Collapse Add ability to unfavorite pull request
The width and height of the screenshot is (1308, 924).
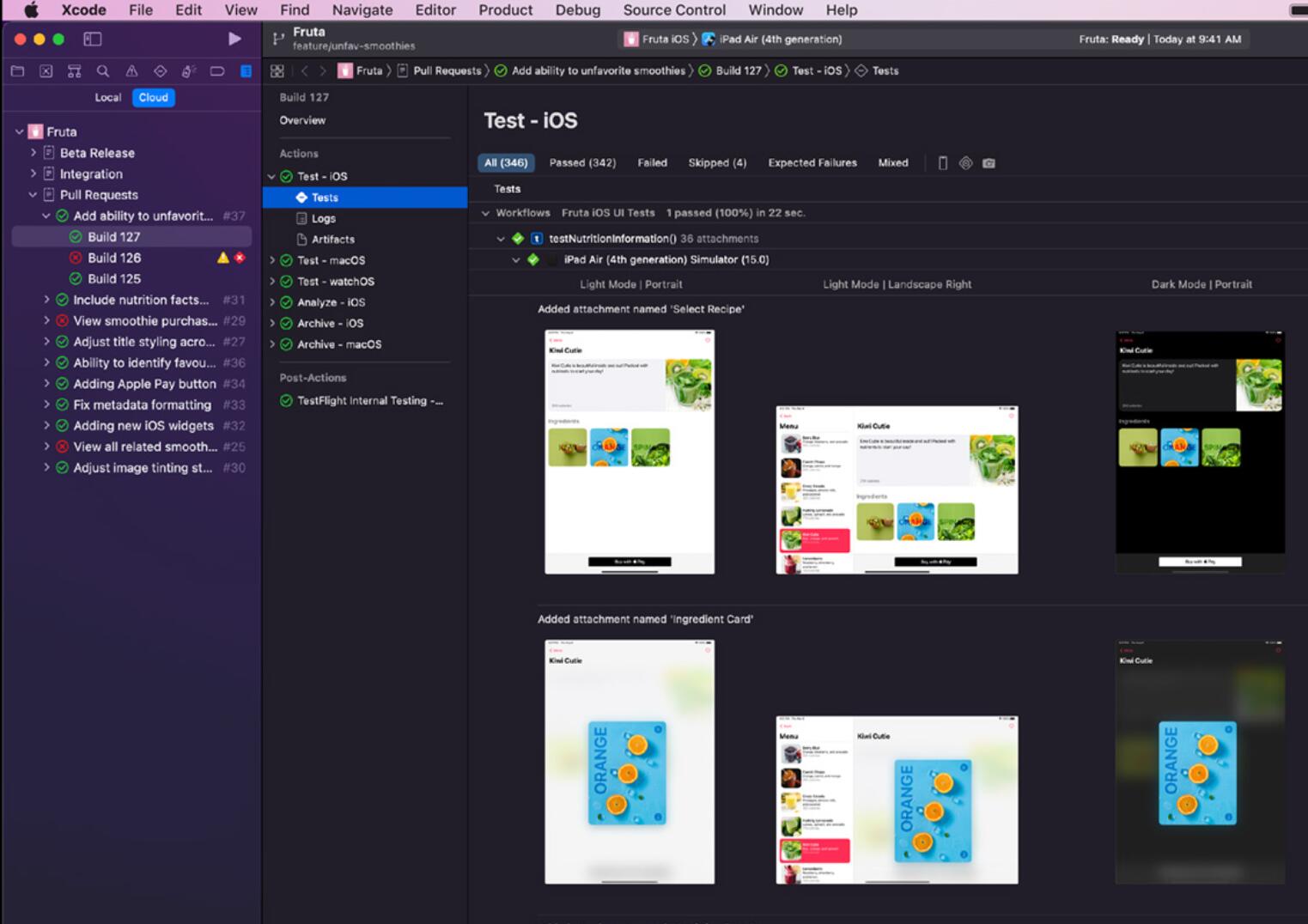pyautogui.click(x=46, y=216)
